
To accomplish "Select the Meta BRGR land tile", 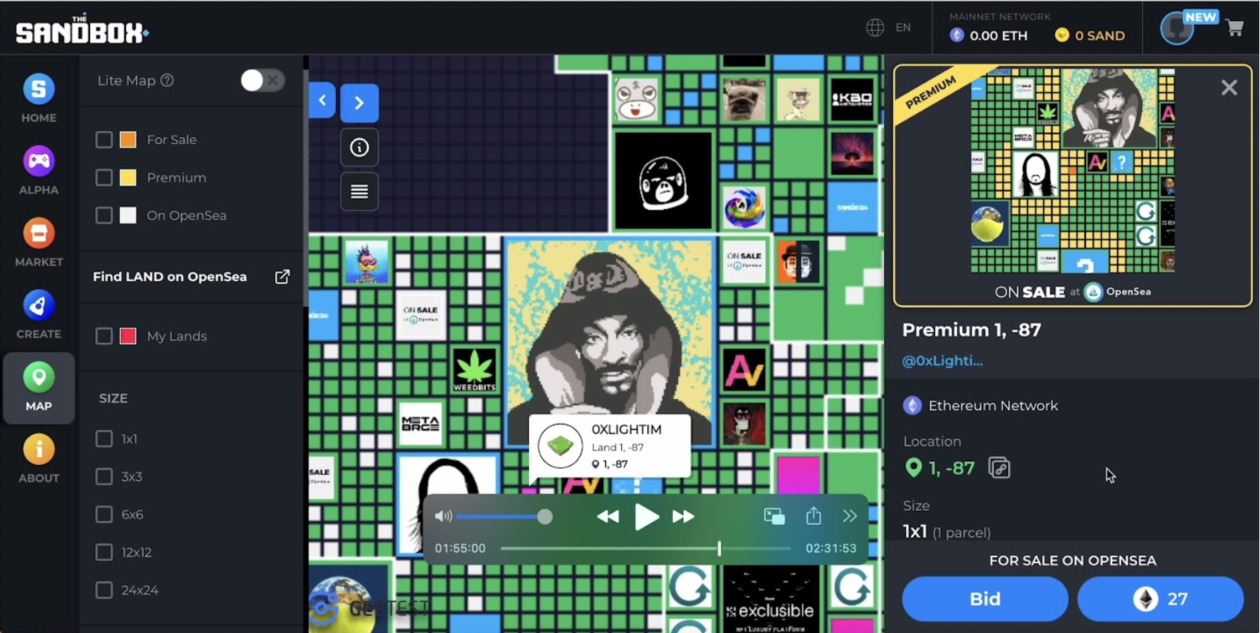I will (420, 423).
